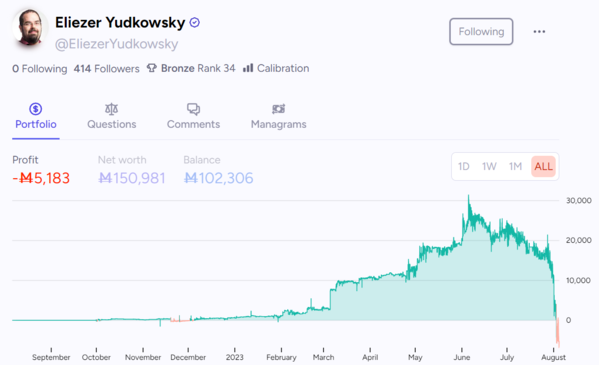Click the profile avatar picture
This screenshot has height=365, width=599.
point(29,28)
